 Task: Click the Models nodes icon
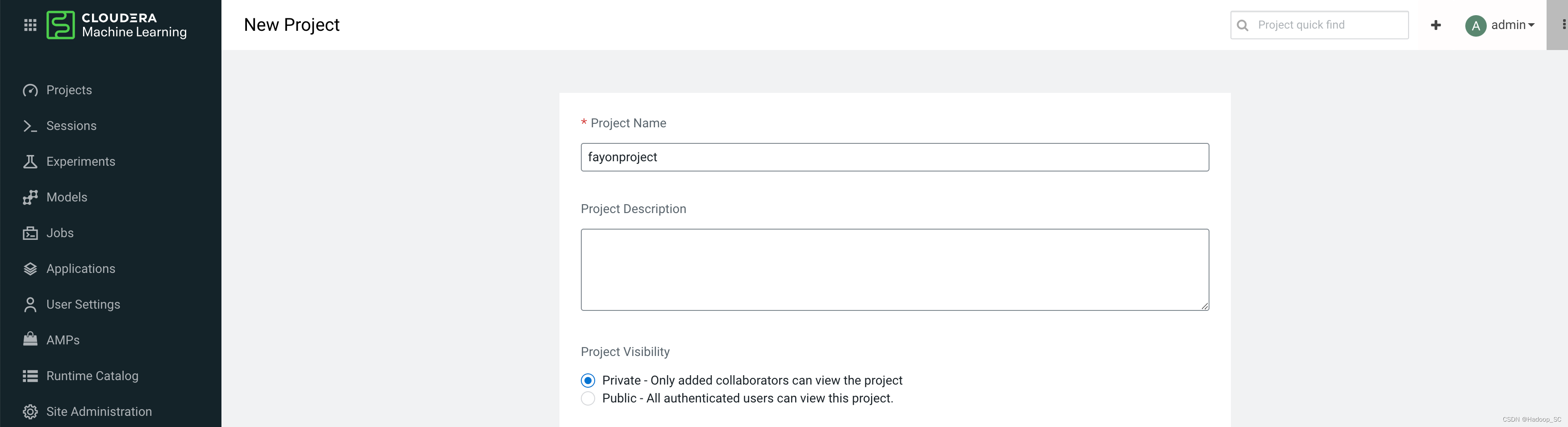click(x=30, y=197)
